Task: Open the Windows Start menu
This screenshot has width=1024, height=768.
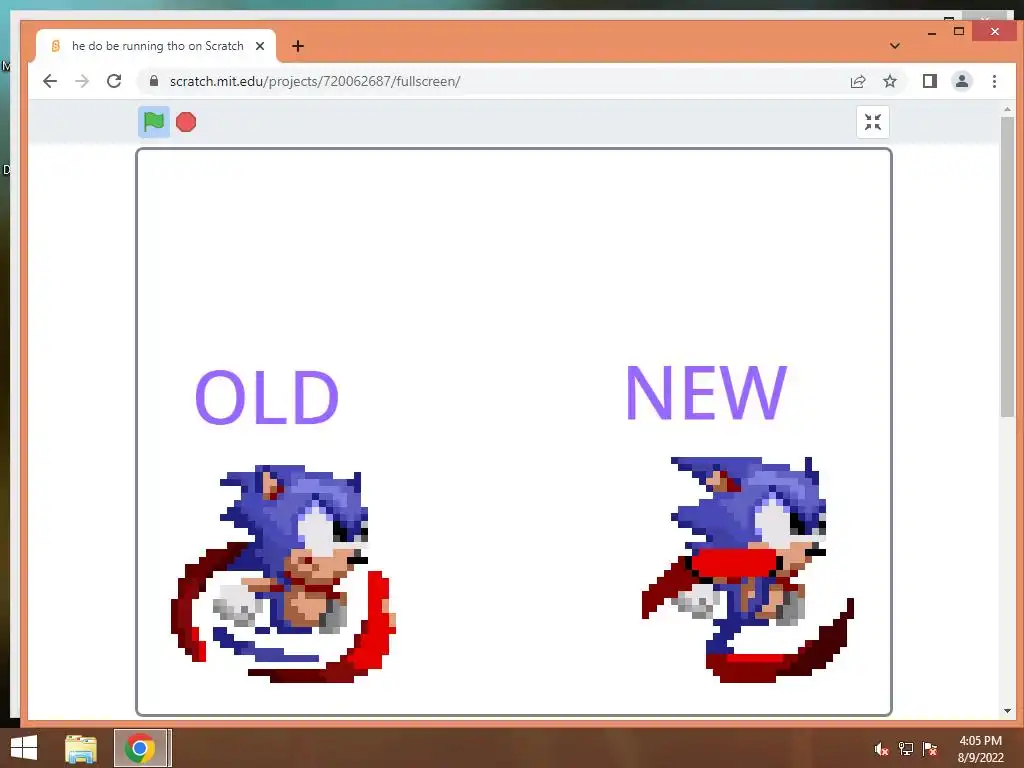Action: tap(24, 748)
